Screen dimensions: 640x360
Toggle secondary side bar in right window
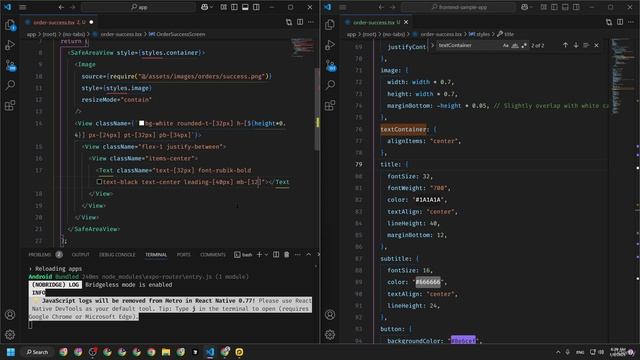coord(576,7)
